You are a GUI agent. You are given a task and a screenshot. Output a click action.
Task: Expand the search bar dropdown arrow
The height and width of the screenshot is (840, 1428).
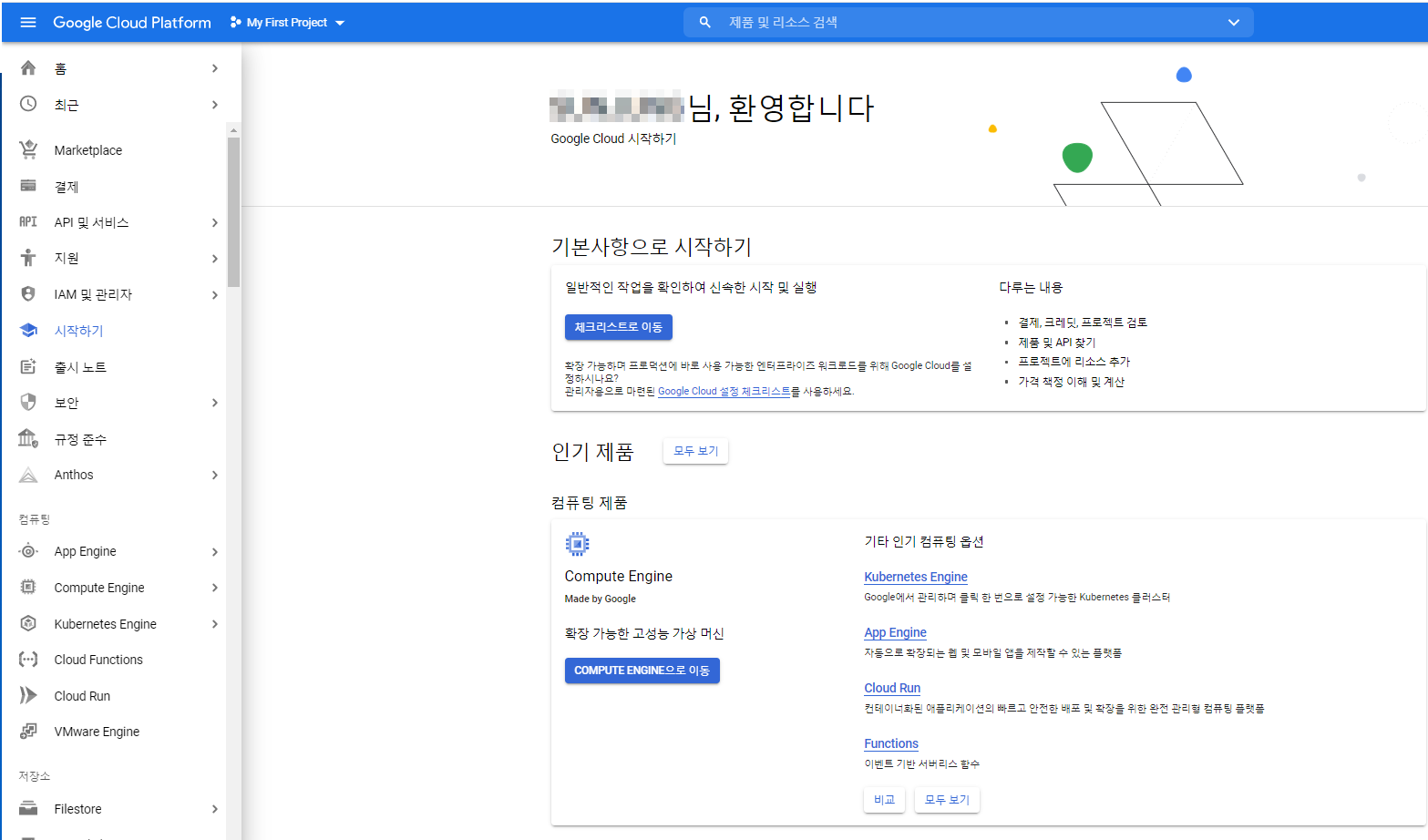pyautogui.click(x=1233, y=22)
